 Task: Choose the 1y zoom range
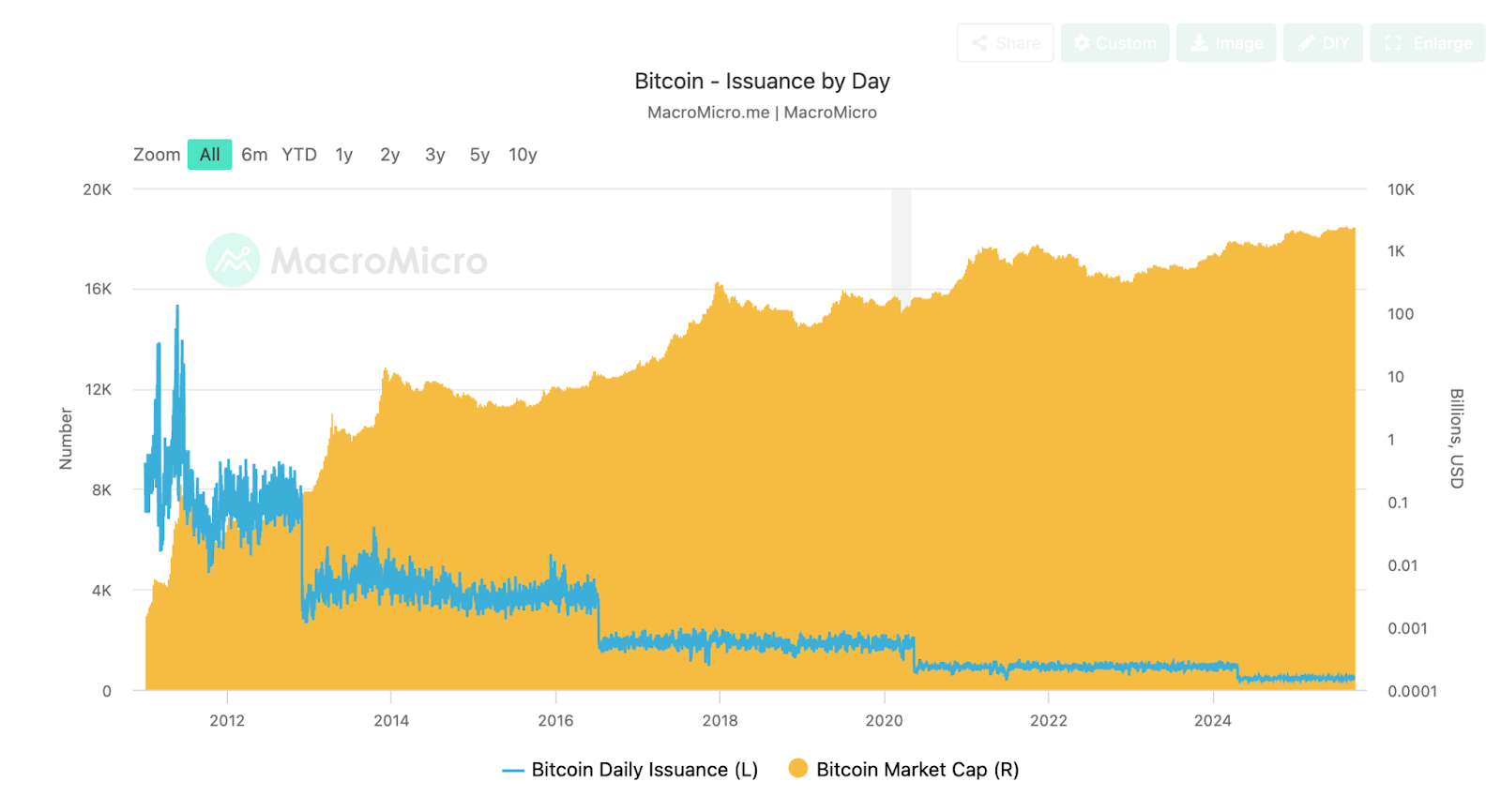click(x=344, y=155)
